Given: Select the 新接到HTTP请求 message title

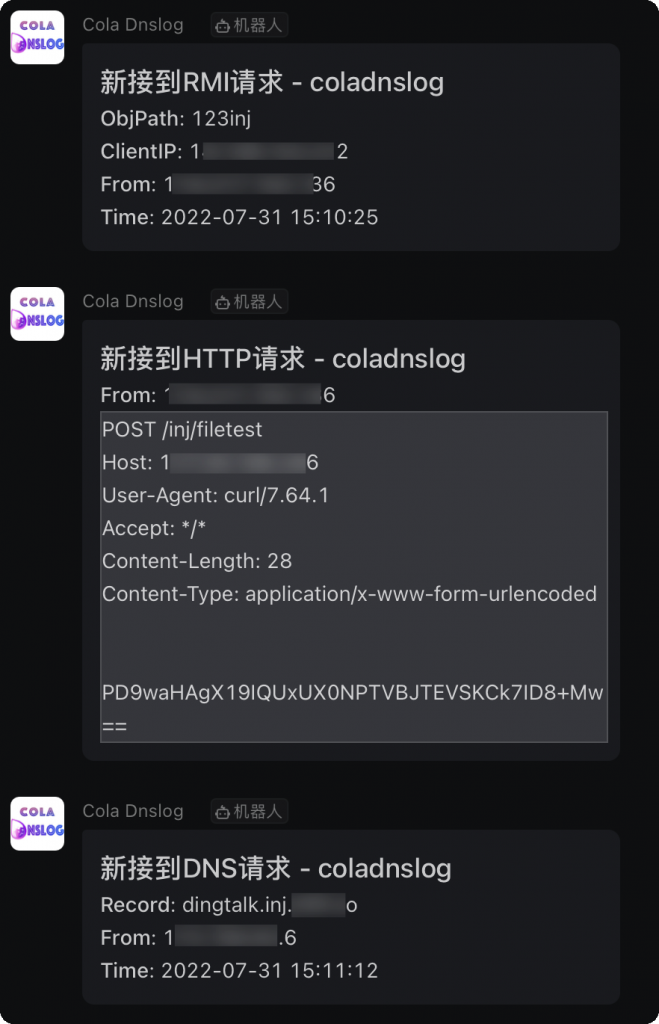Looking at the screenshot, I should [x=285, y=358].
